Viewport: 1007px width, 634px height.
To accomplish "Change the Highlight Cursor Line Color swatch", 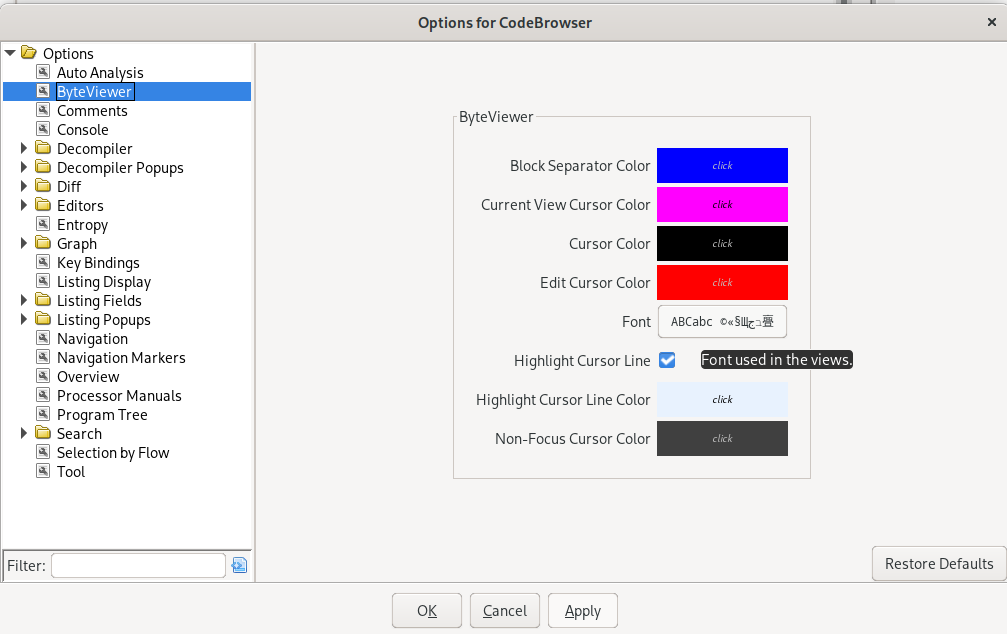I will tap(722, 400).
